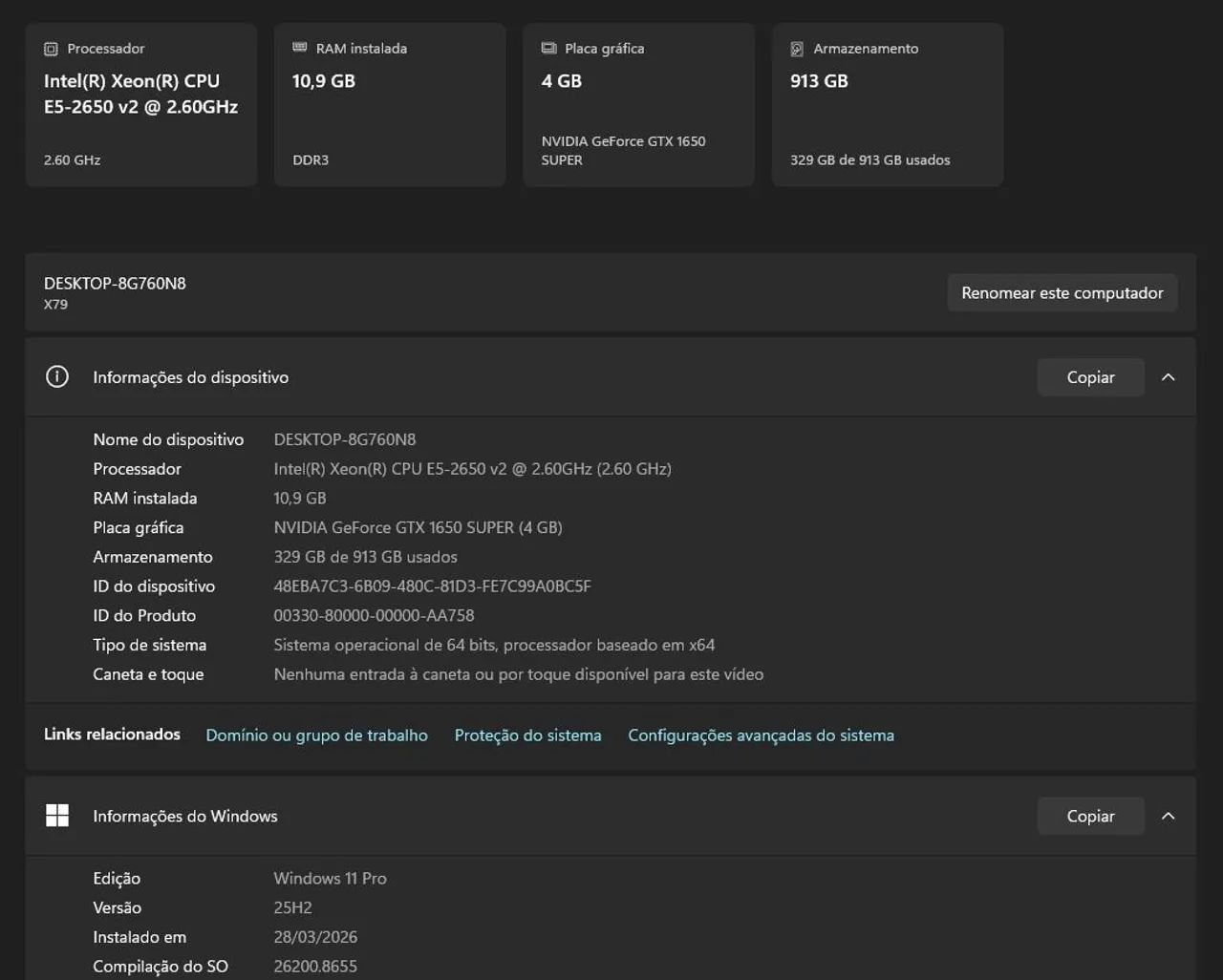This screenshot has height=980, width=1223.
Task: Click Renomear este computador button
Action: coord(1062,293)
